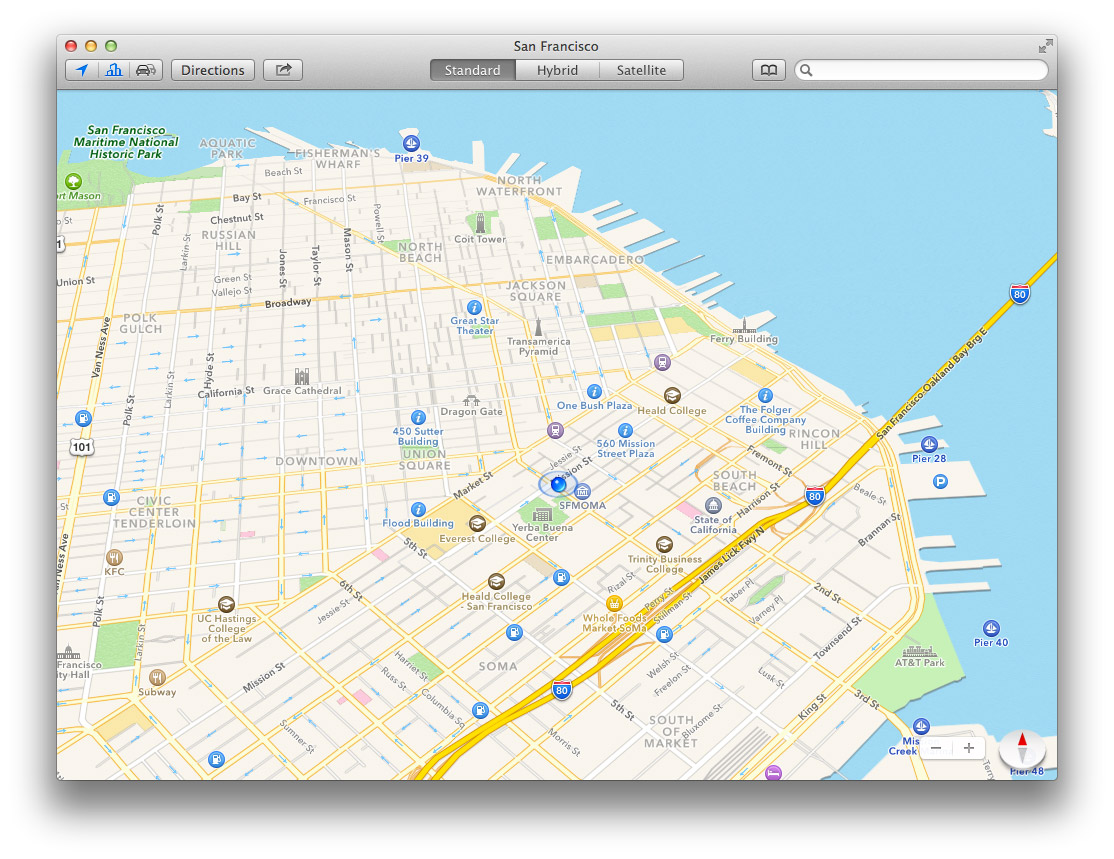Click the blue current location dot
This screenshot has height=859, width=1114.
(x=558, y=485)
